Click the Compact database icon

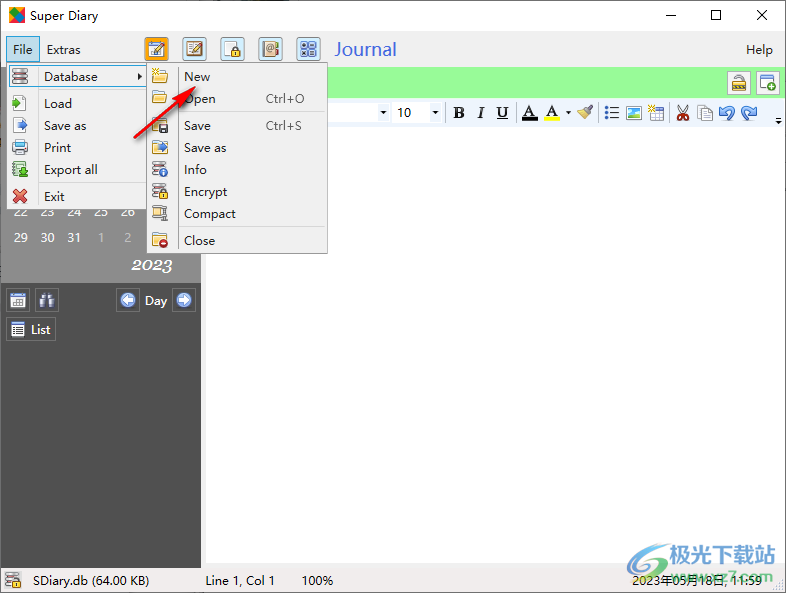click(x=160, y=214)
